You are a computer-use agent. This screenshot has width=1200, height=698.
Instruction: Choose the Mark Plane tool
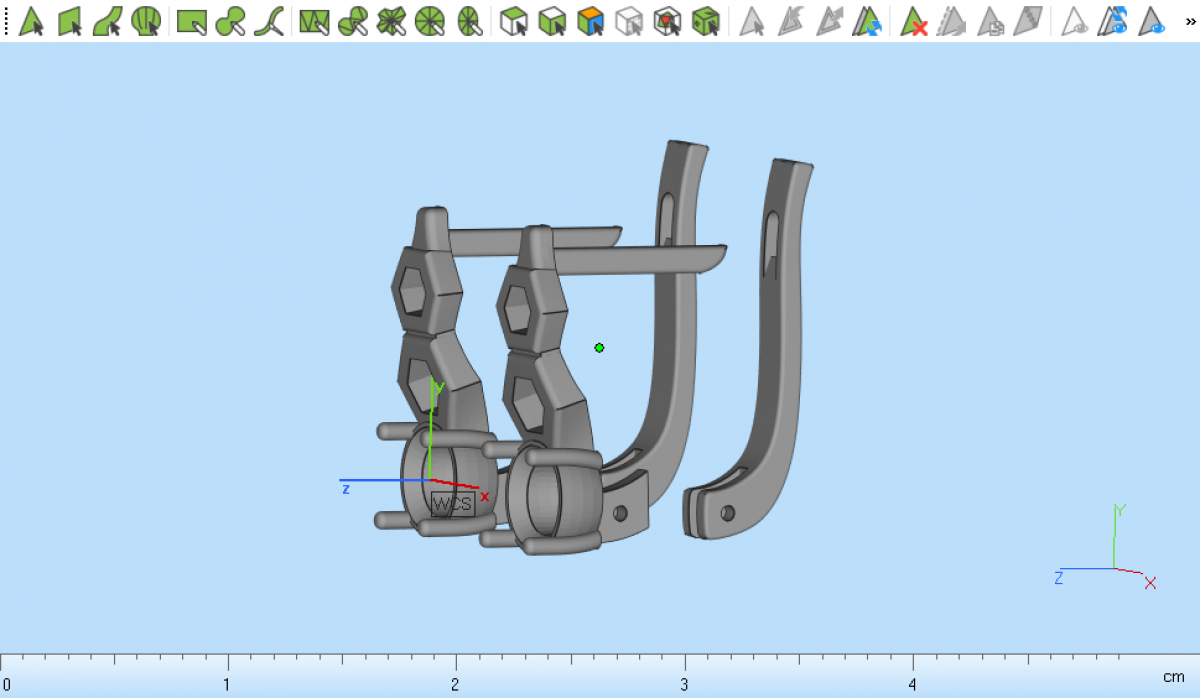pyautogui.click(x=69, y=21)
